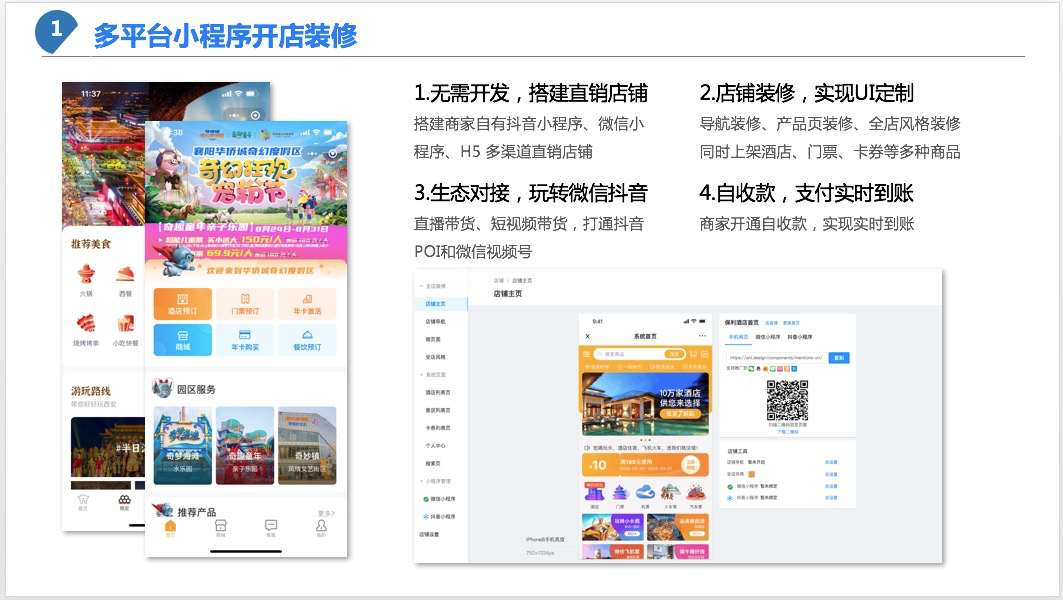Tap the 餐饮预订 dining reservation icon

point(307,339)
